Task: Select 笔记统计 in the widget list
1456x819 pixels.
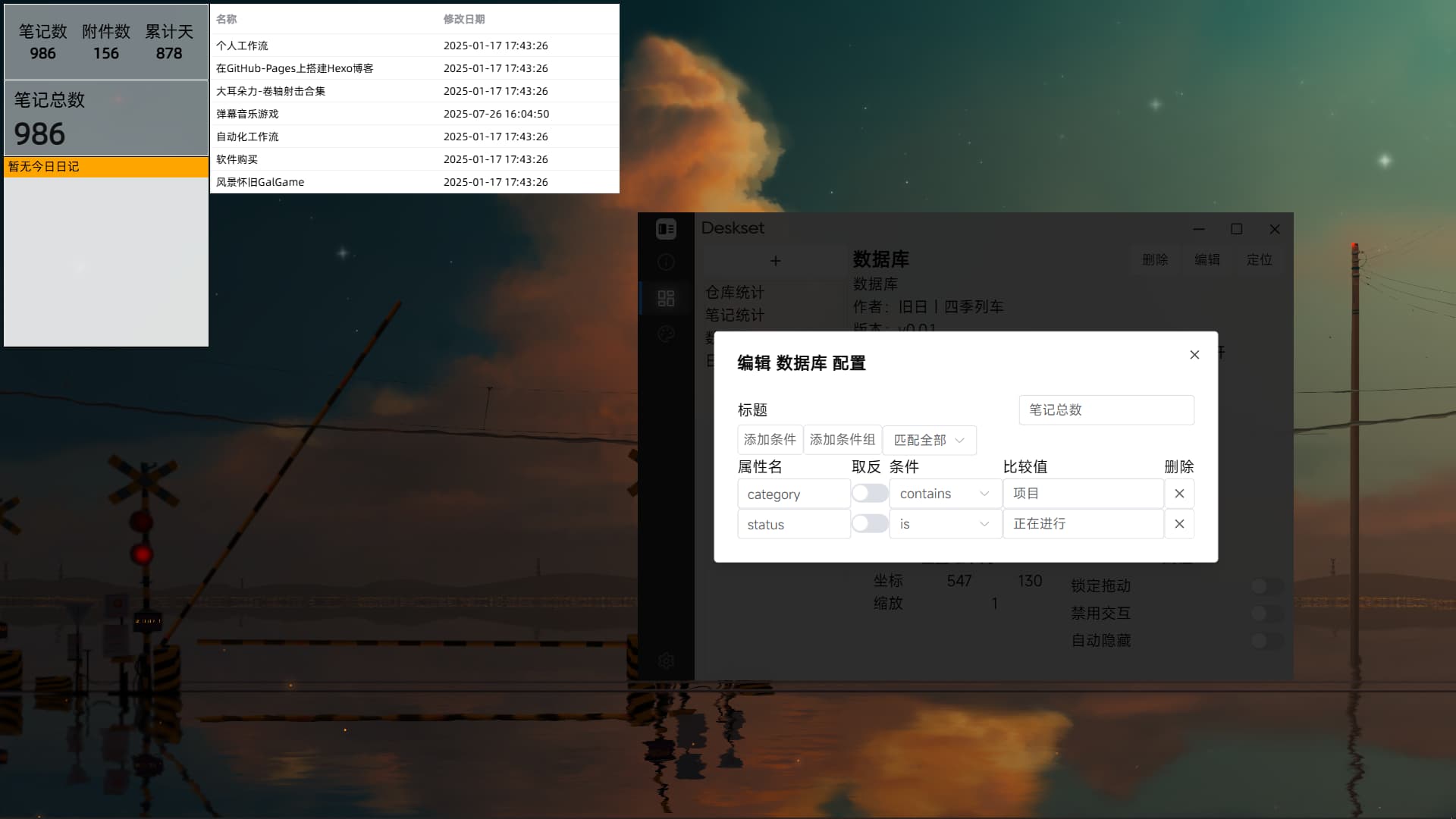Action: pos(735,315)
